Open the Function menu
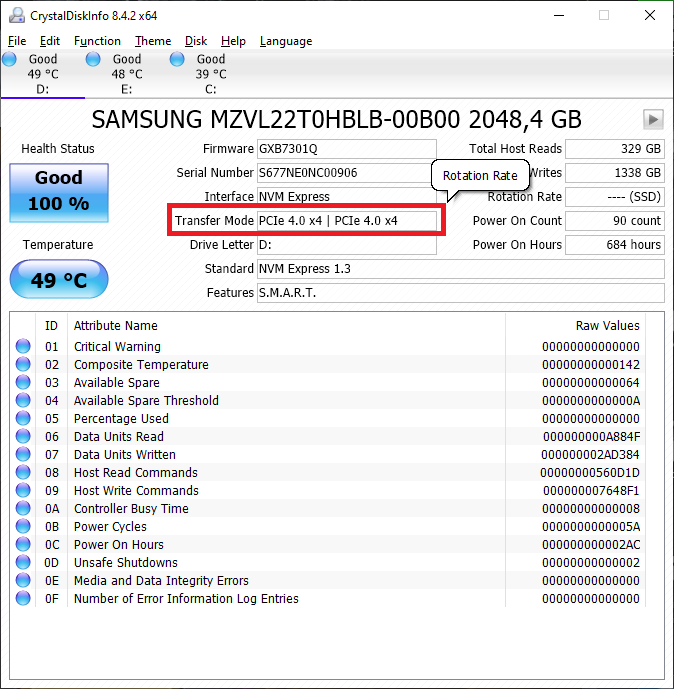 tap(97, 41)
